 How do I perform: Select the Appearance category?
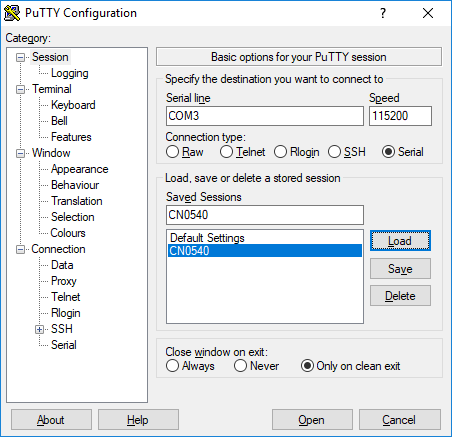[80, 169]
